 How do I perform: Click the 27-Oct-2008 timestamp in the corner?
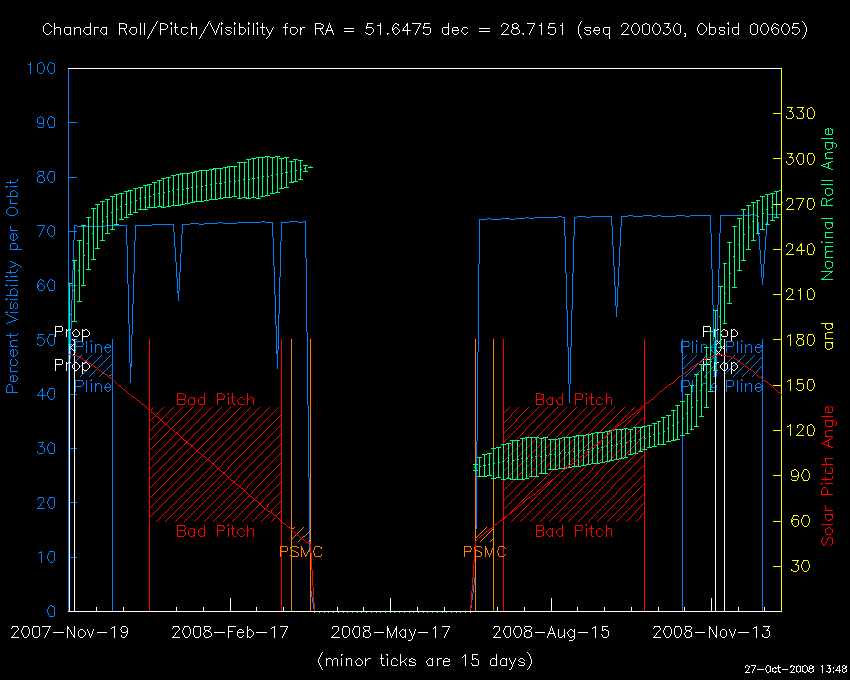795,668
